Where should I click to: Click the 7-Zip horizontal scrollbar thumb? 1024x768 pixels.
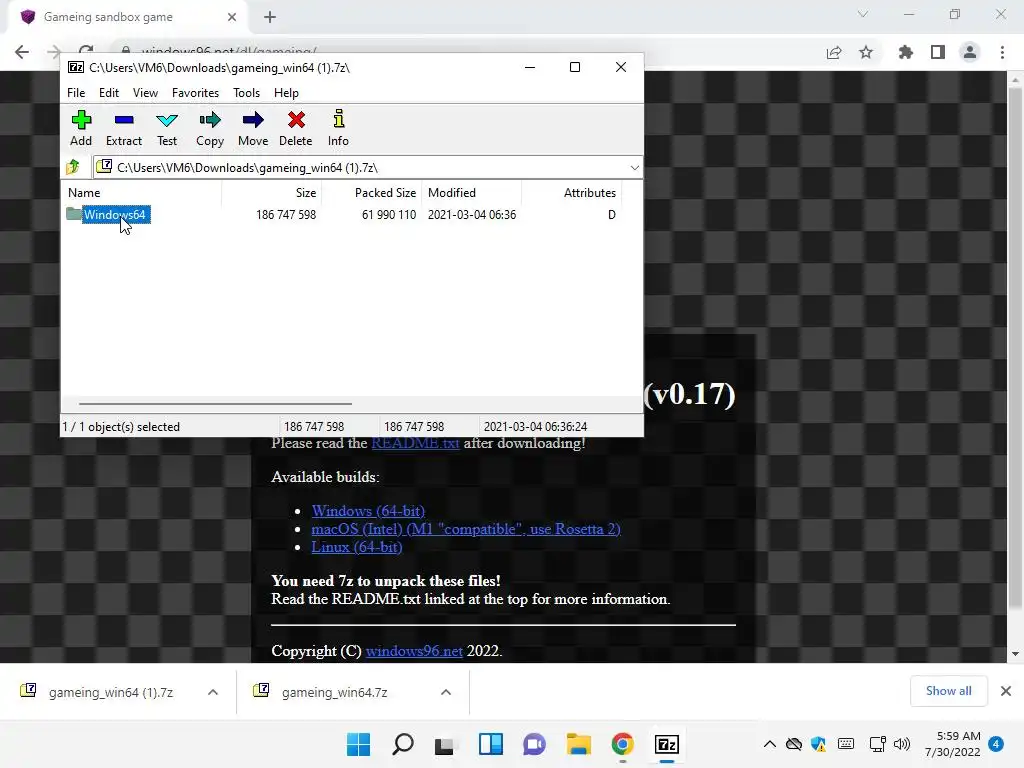click(216, 404)
